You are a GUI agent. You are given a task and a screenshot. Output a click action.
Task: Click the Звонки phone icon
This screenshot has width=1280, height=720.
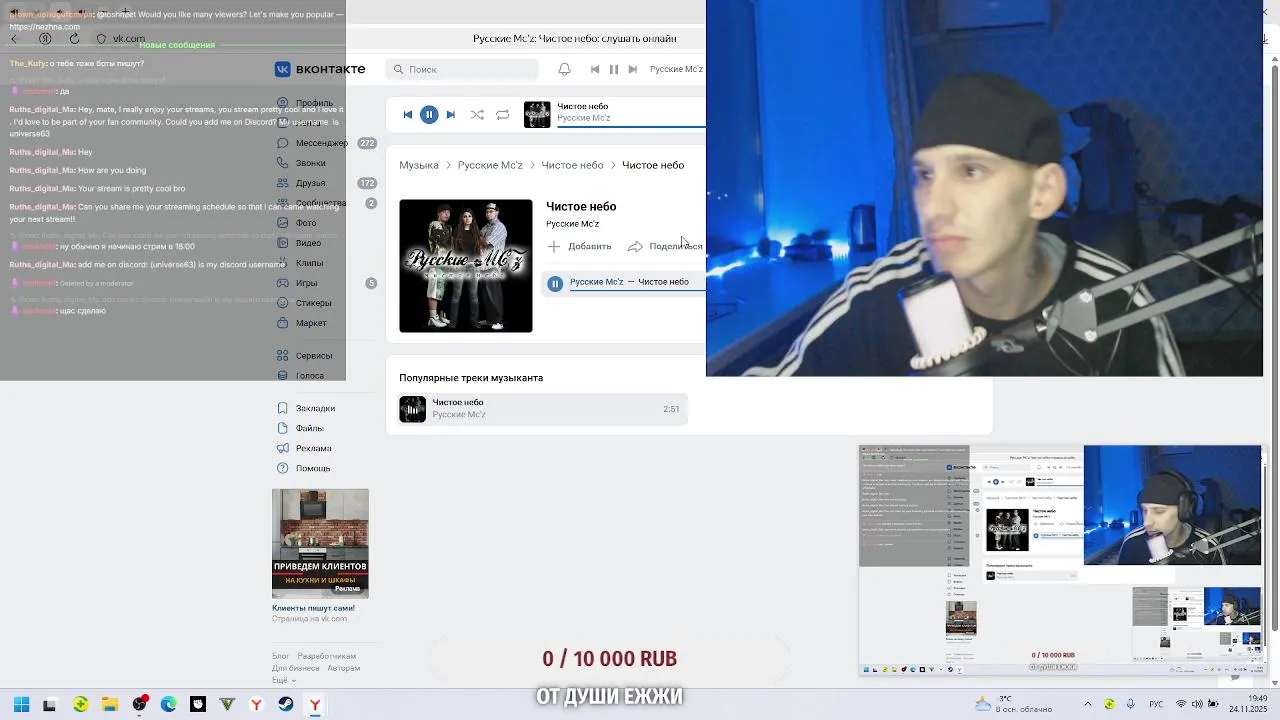(x=283, y=163)
